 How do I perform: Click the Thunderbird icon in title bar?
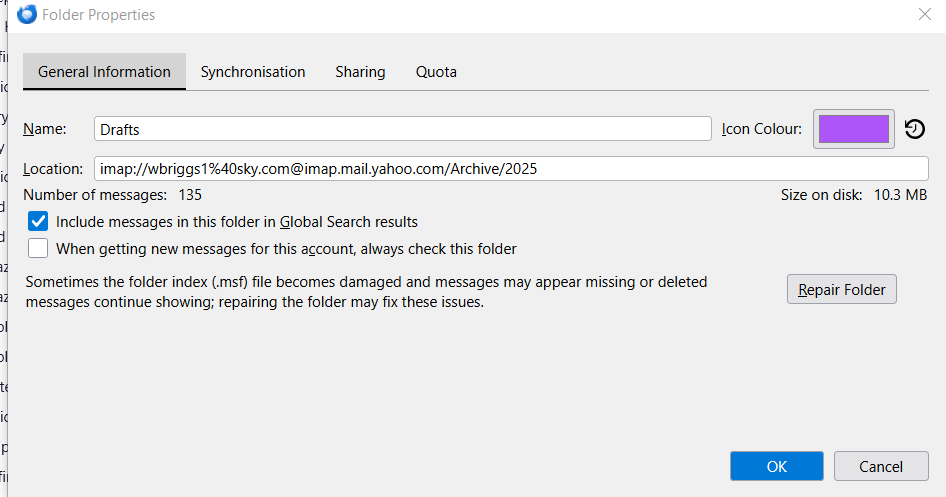click(x=29, y=15)
